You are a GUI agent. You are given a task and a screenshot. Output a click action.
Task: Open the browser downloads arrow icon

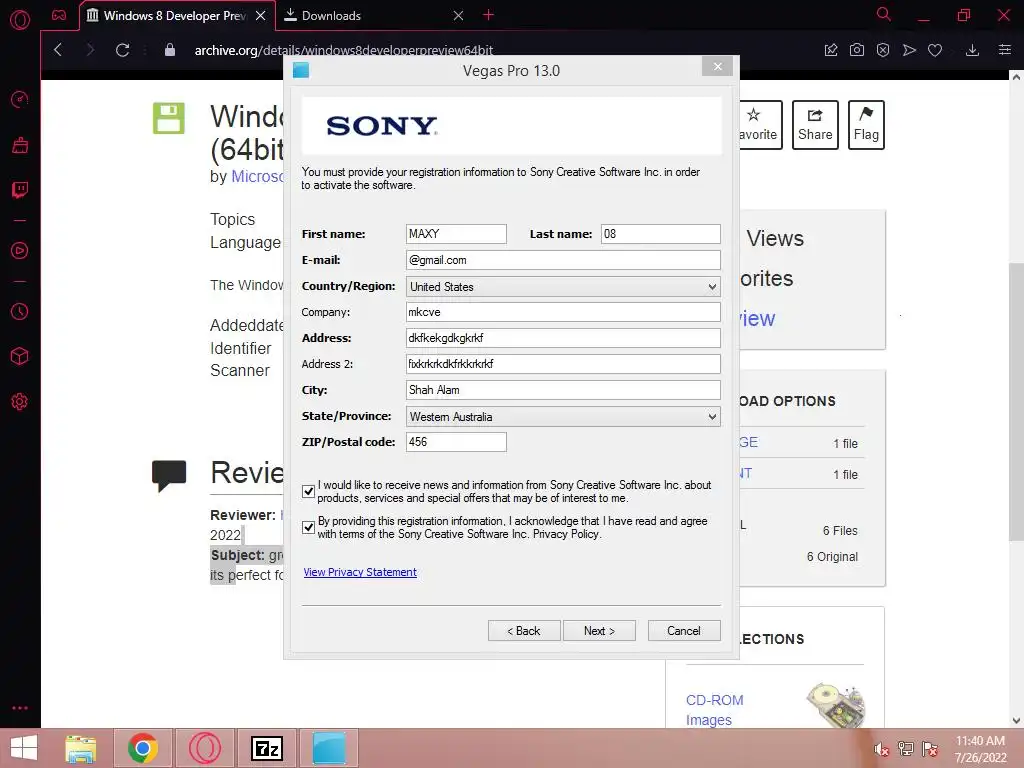click(x=972, y=50)
